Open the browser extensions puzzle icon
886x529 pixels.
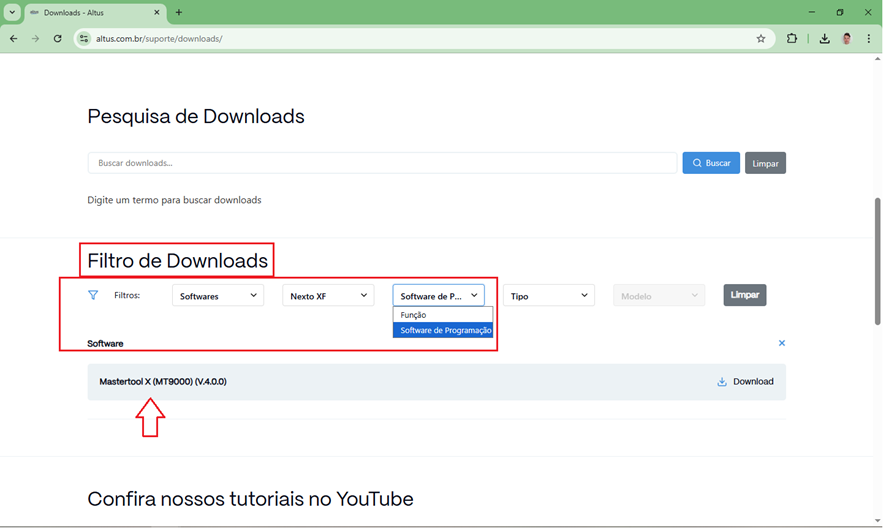[792, 39]
